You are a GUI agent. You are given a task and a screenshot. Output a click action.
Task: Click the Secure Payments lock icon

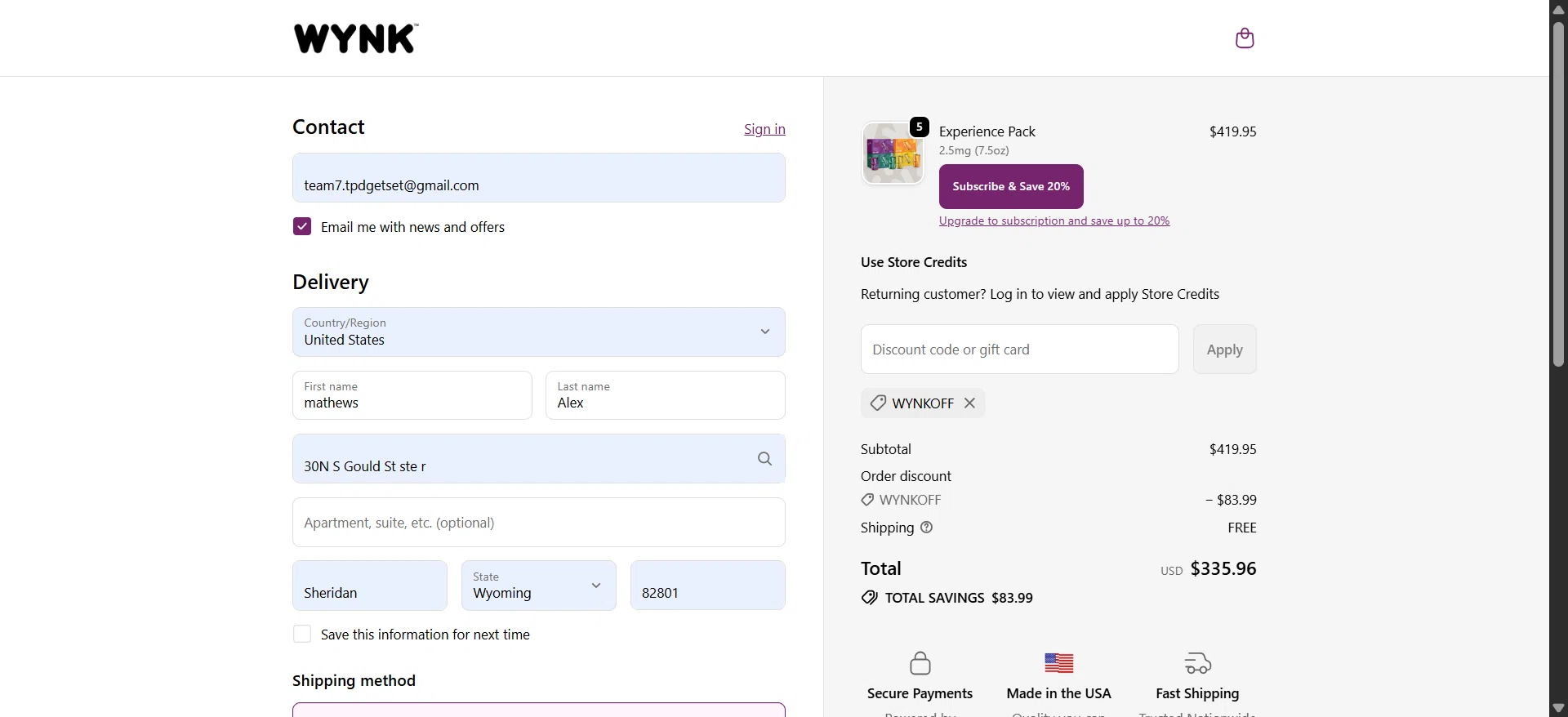(x=920, y=662)
